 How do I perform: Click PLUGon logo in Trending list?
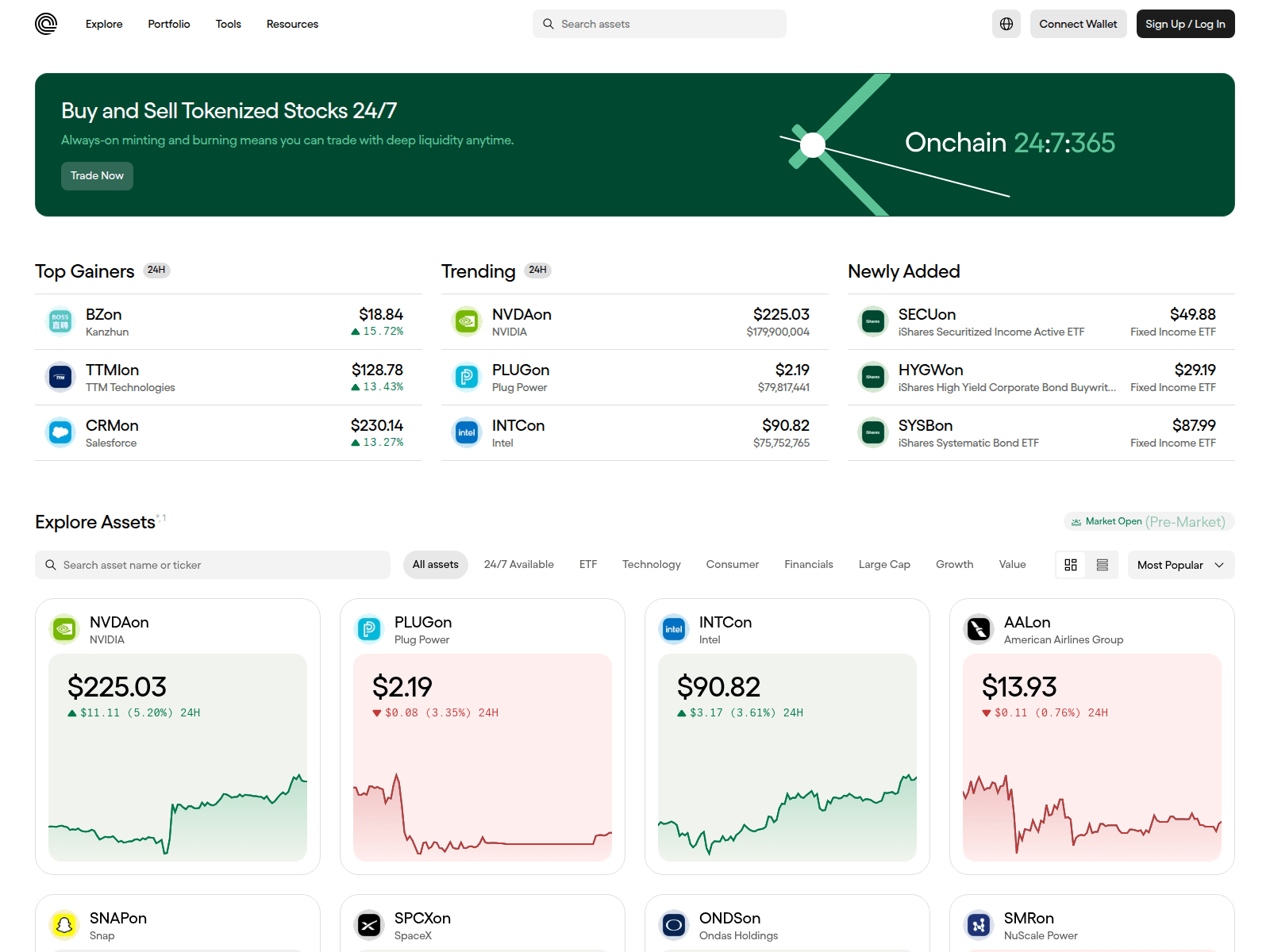pos(467,378)
